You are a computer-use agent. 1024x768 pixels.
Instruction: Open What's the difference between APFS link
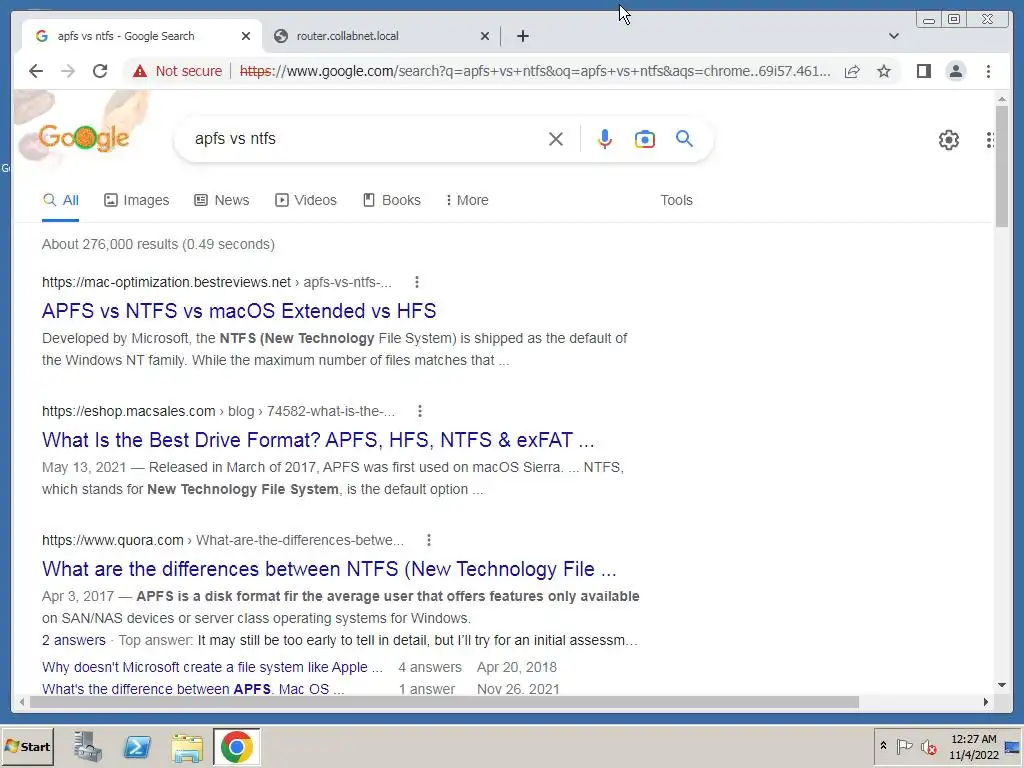point(193,689)
